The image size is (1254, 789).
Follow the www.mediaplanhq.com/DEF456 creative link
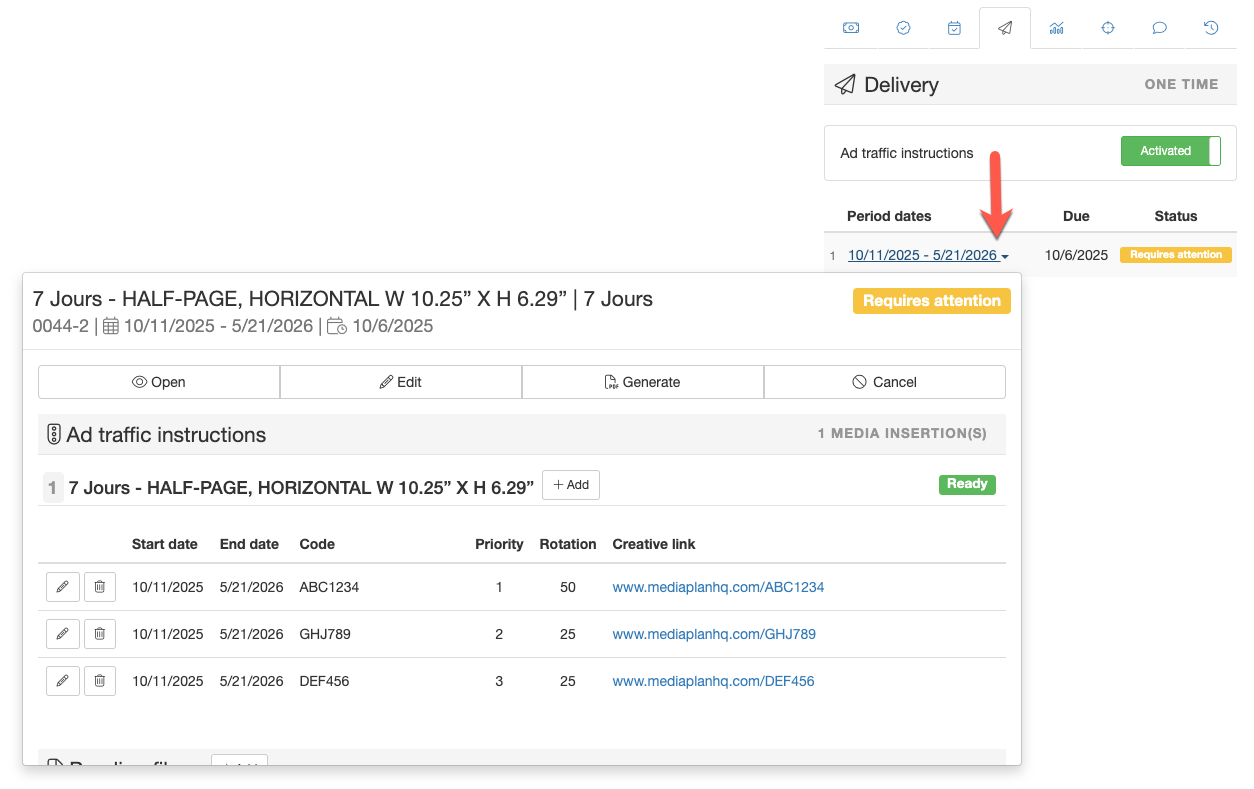click(713, 681)
